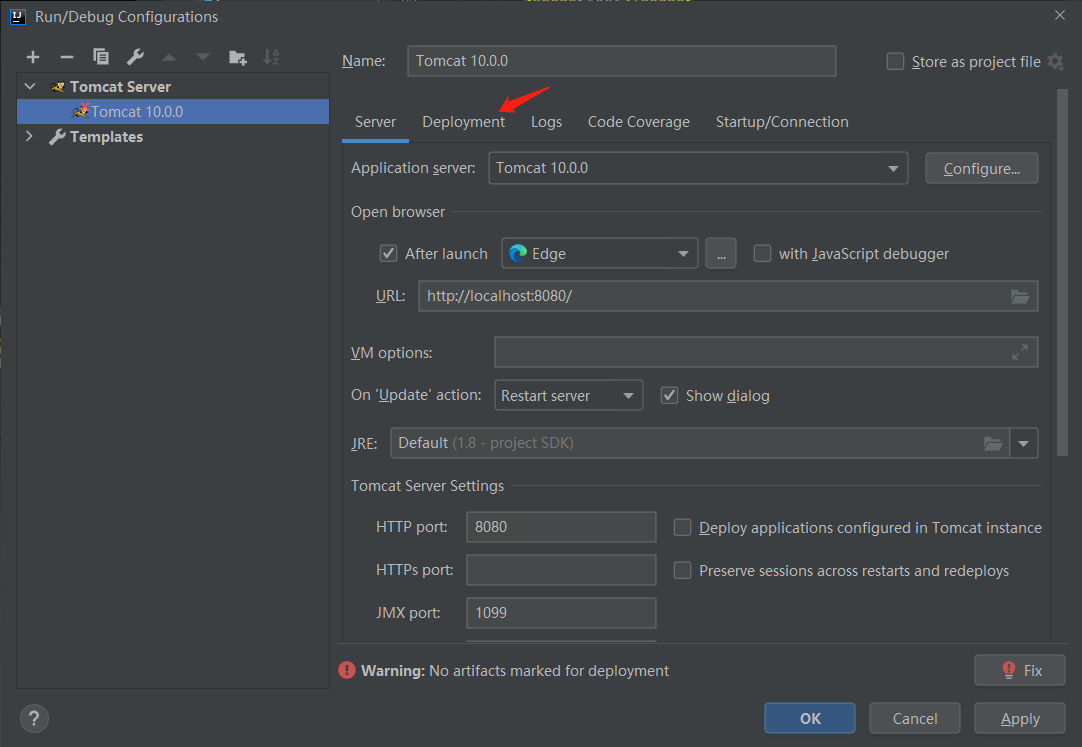Open the Edge browser dropdown

click(599, 254)
